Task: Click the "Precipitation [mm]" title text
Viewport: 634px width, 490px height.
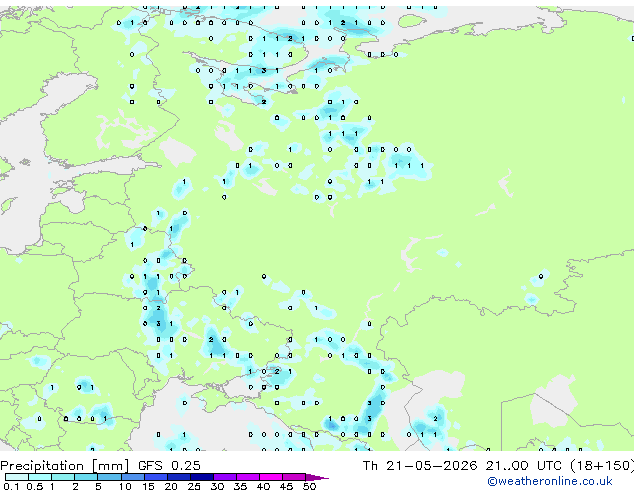Action: (x=65, y=466)
